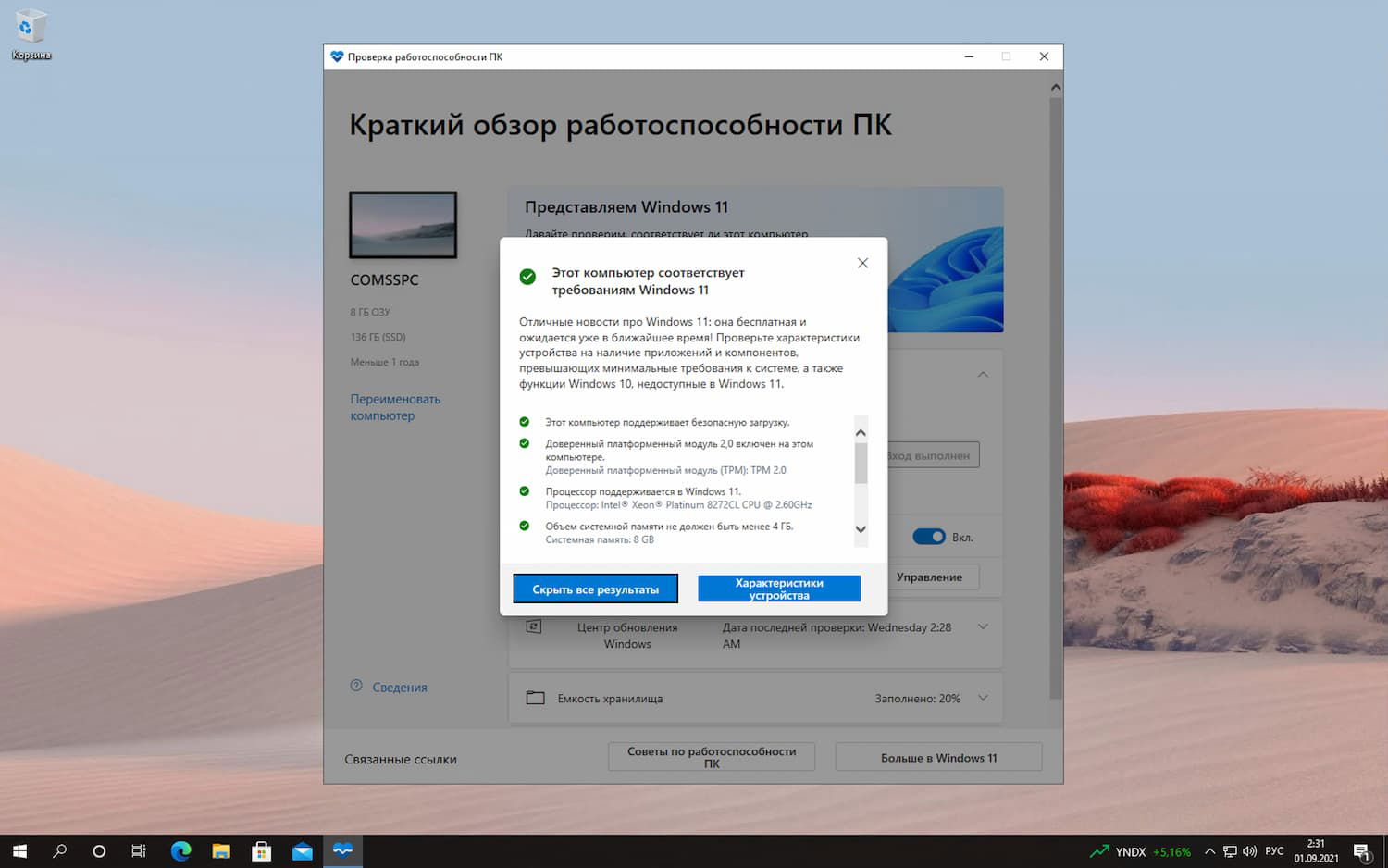Open Mail app from taskbar

click(303, 851)
